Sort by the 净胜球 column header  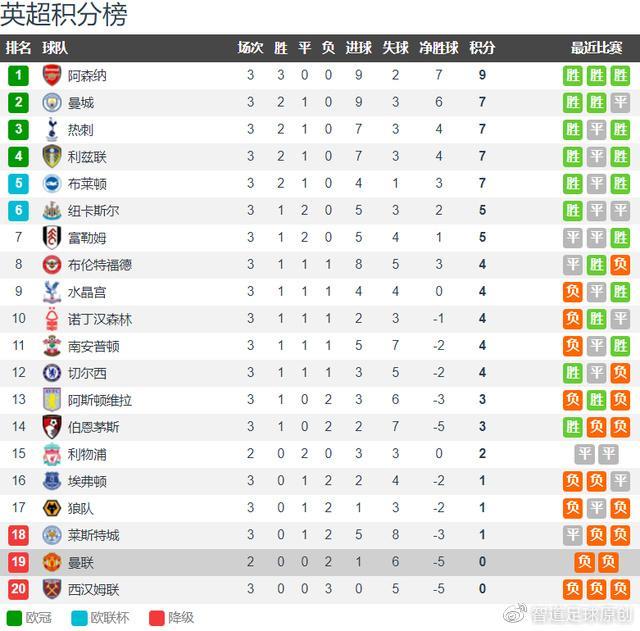439,48
